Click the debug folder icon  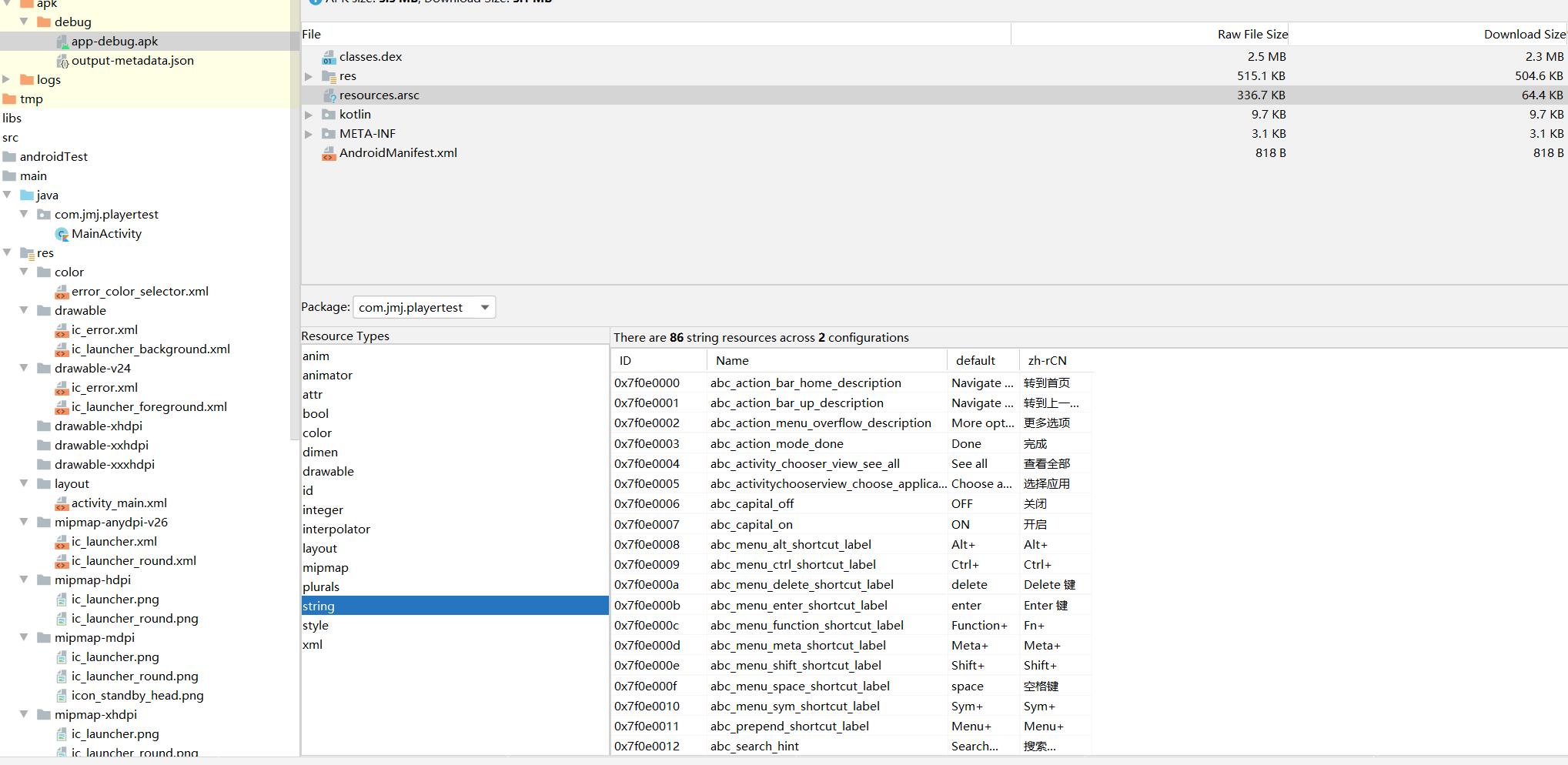click(x=45, y=22)
